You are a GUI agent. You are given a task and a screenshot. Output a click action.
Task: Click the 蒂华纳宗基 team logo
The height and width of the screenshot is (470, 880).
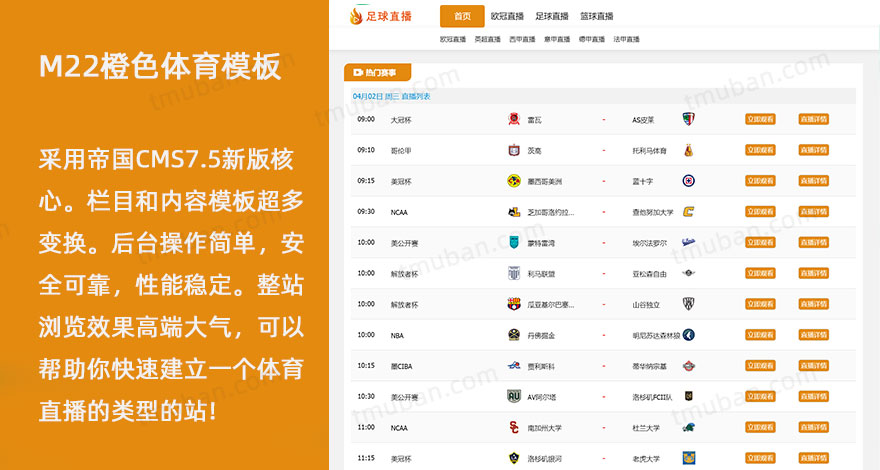[689, 366]
